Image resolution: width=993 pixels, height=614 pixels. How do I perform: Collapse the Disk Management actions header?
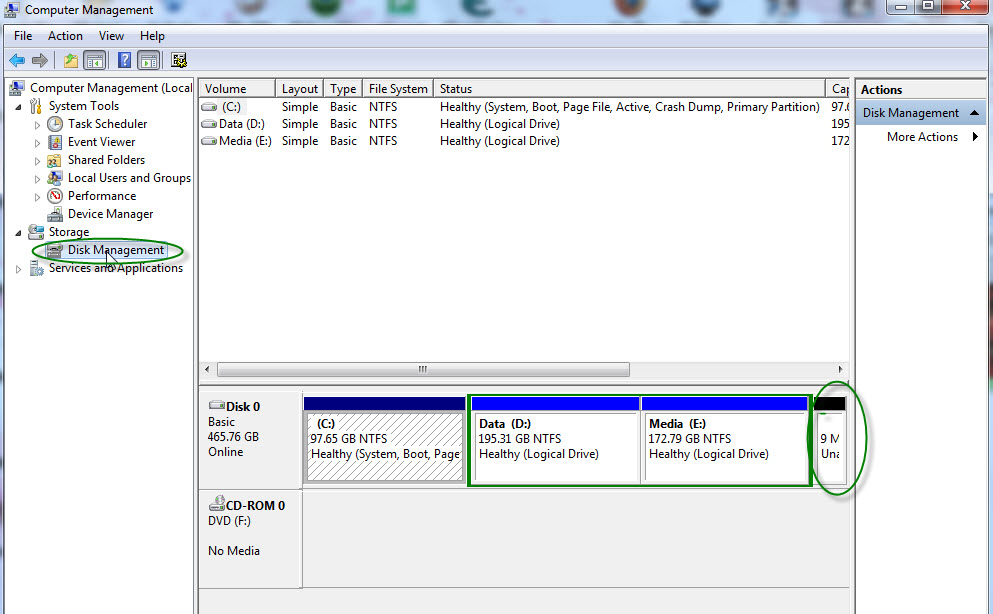tap(974, 113)
